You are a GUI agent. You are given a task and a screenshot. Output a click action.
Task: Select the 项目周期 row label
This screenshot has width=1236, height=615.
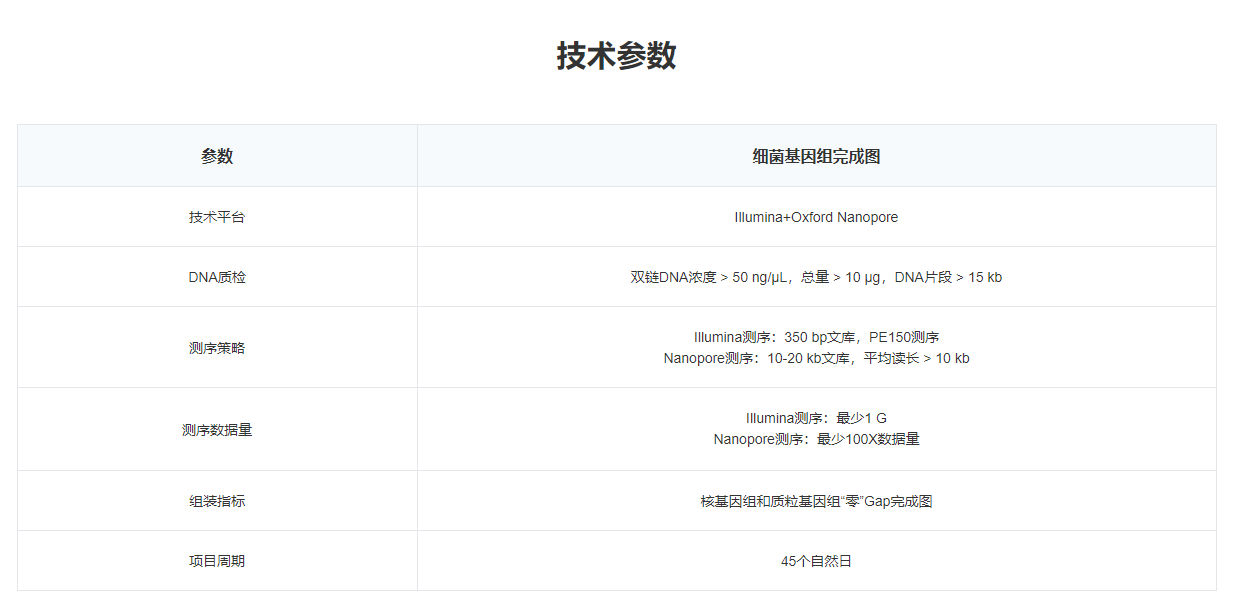point(217,561)
